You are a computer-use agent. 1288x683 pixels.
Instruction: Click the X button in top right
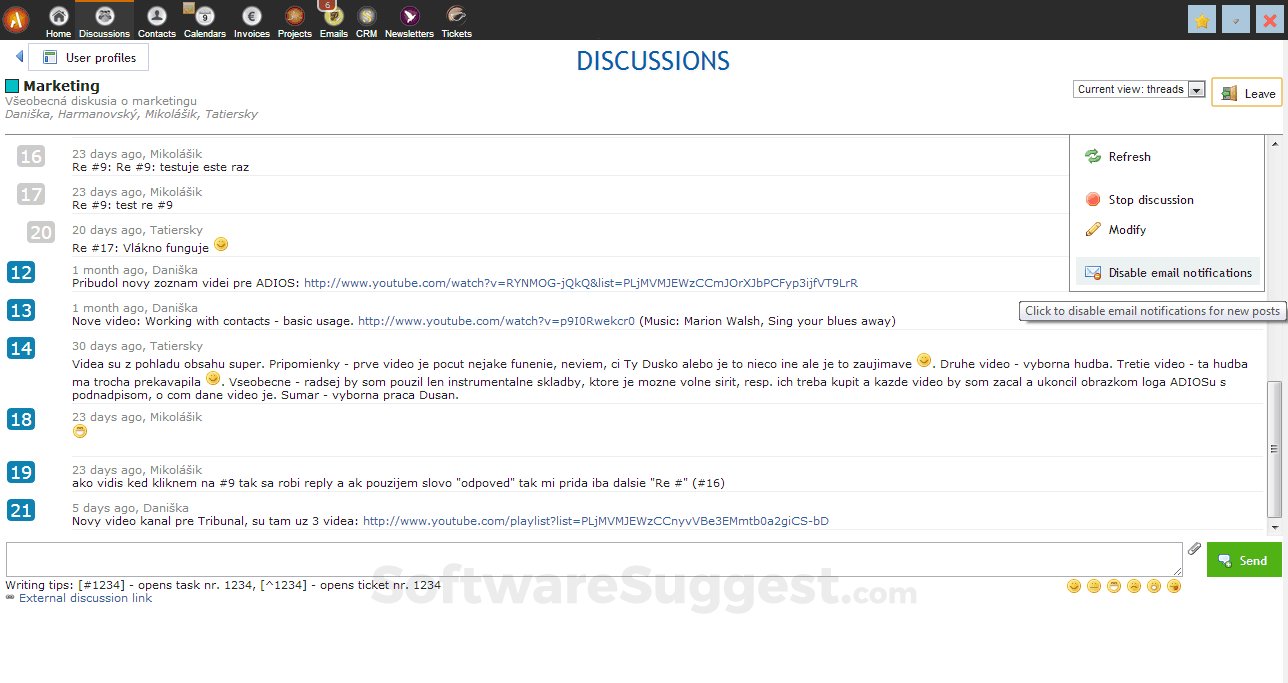click(1270, 19)
